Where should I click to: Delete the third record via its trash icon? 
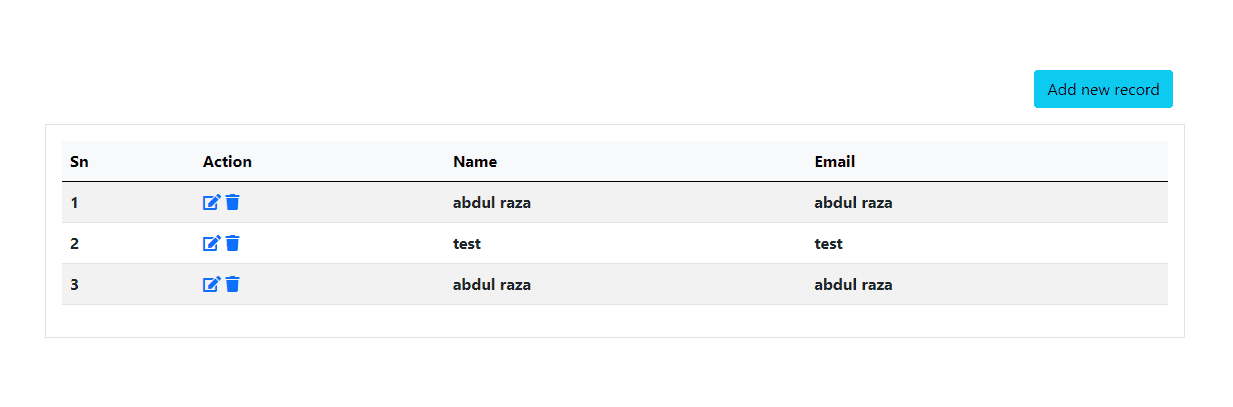(233, 285)
